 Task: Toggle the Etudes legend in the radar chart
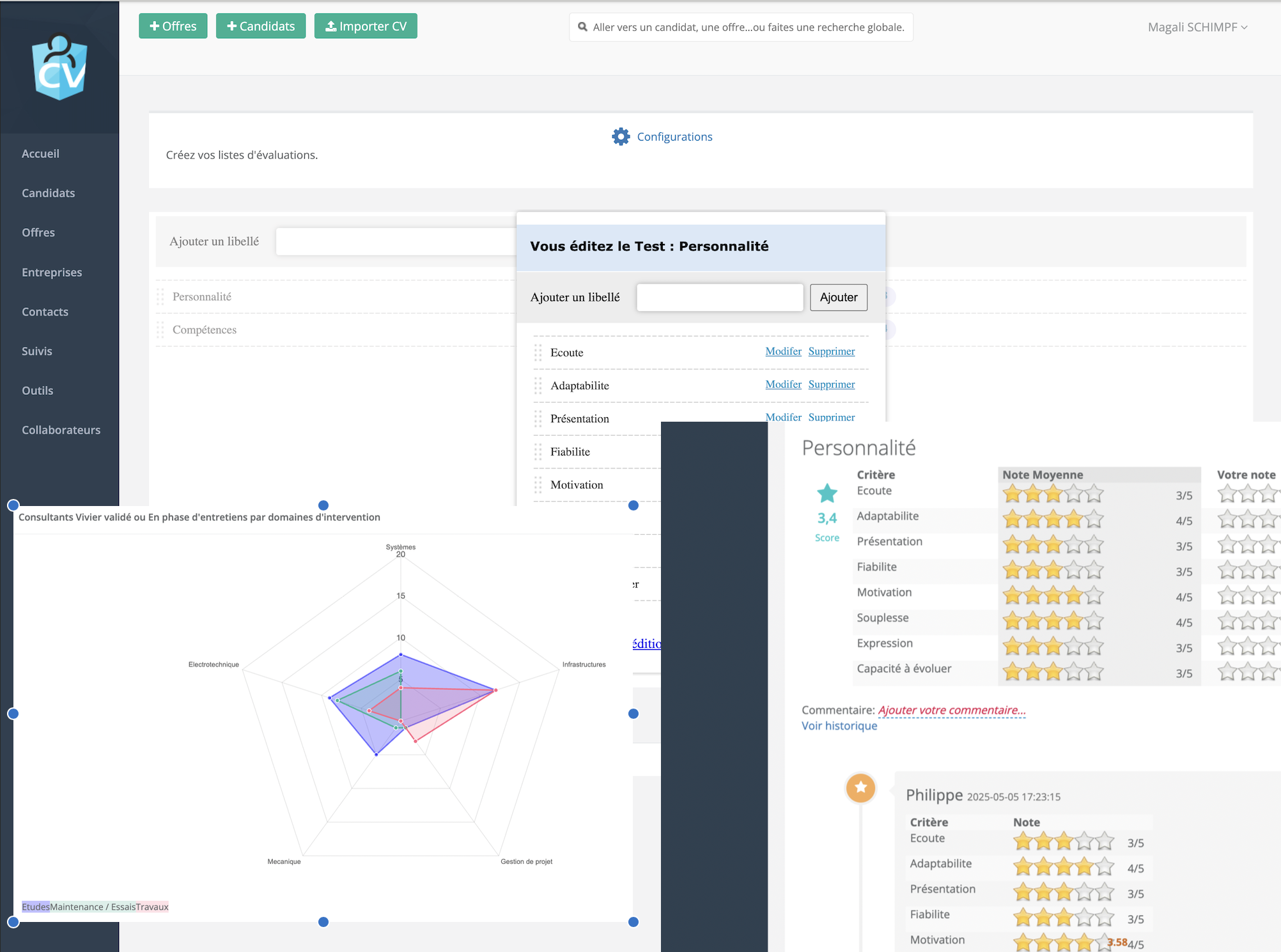35,907
